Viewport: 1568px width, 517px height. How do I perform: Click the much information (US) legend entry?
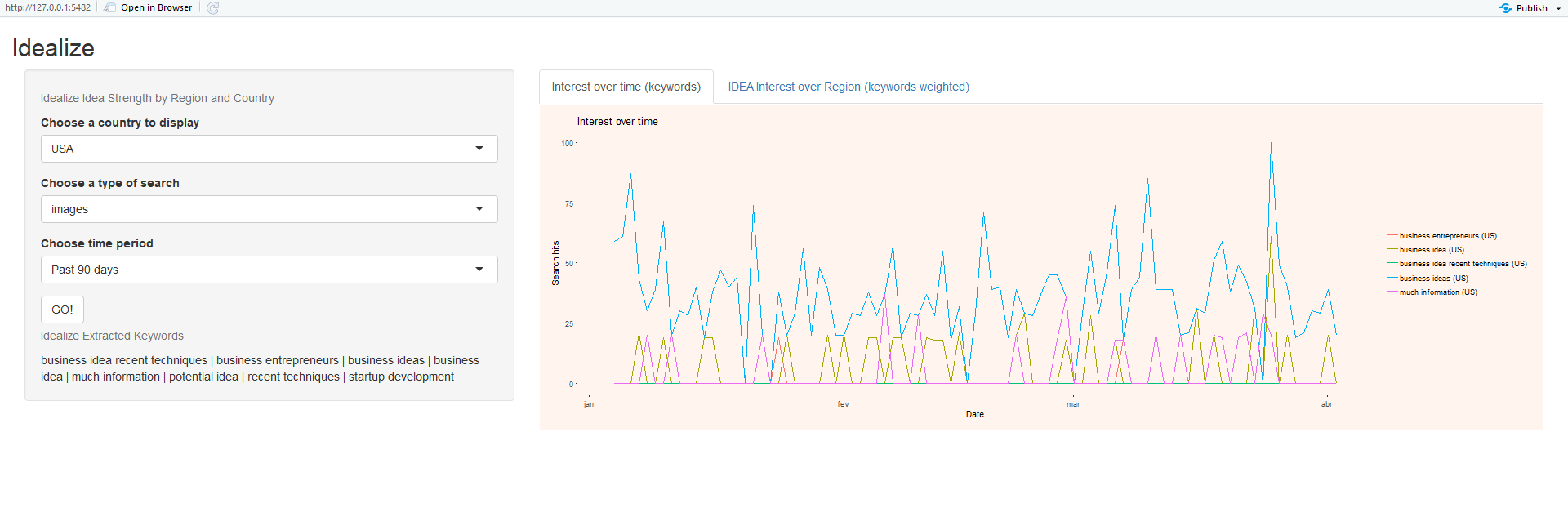1432,292
